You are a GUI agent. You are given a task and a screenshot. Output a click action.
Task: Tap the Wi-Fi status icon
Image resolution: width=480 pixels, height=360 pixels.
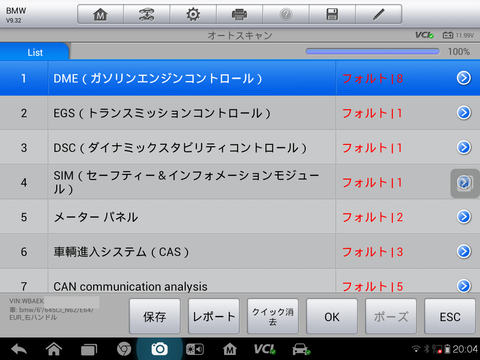(416, 349)
